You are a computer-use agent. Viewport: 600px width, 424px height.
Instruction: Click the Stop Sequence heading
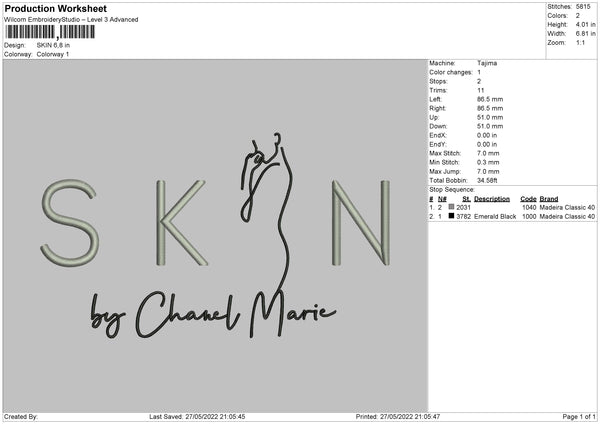[452, 190]
